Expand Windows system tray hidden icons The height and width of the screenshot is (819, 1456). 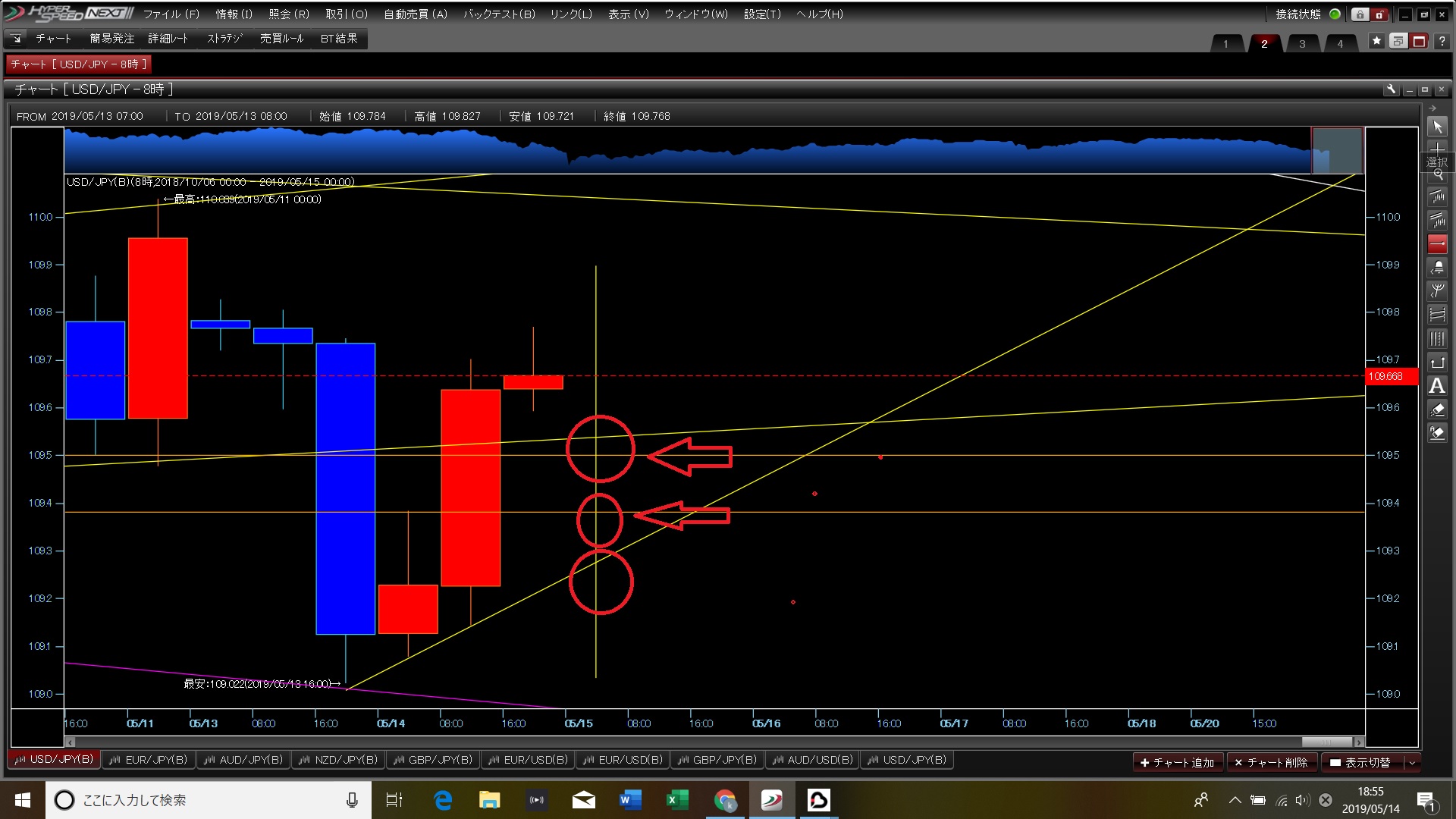(x=1235, y=800)
